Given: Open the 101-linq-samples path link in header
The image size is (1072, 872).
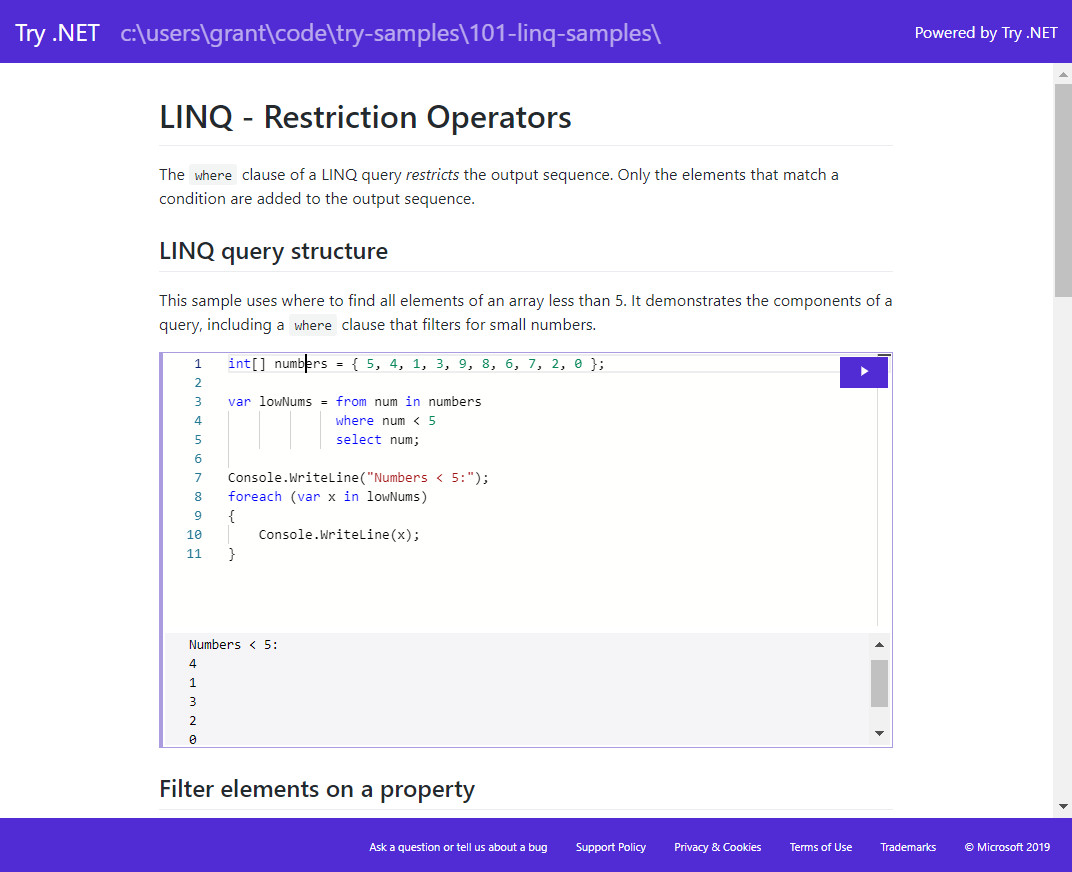Looking at the screenshot, I should (390, 33).
